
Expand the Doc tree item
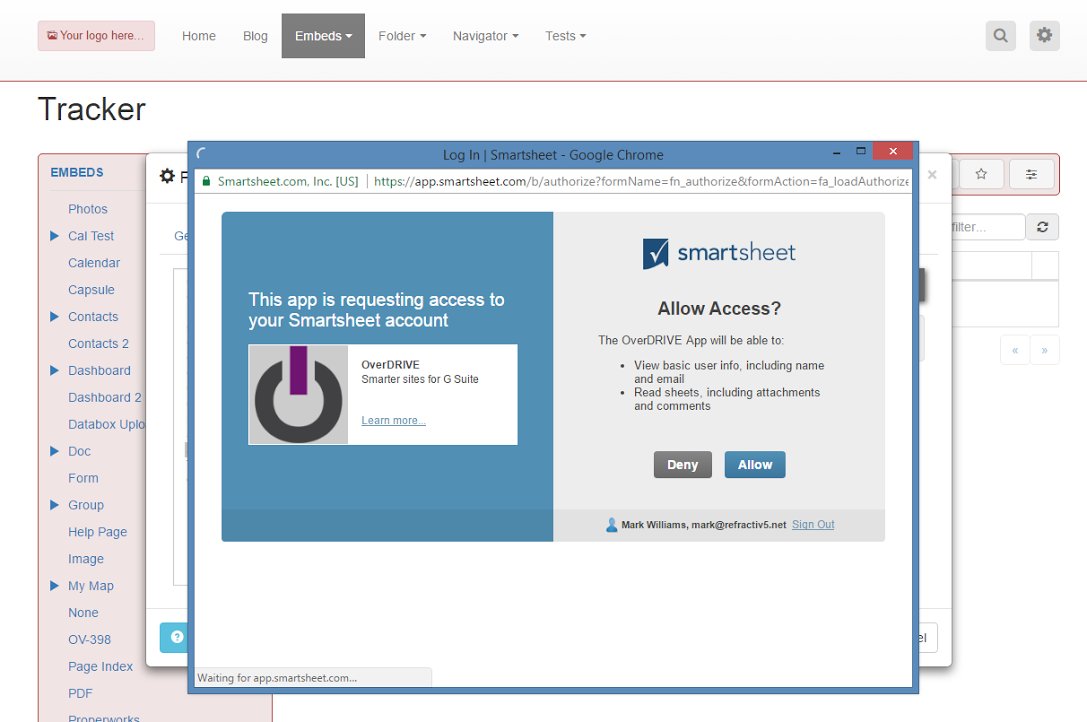click(x=54, y=451)
